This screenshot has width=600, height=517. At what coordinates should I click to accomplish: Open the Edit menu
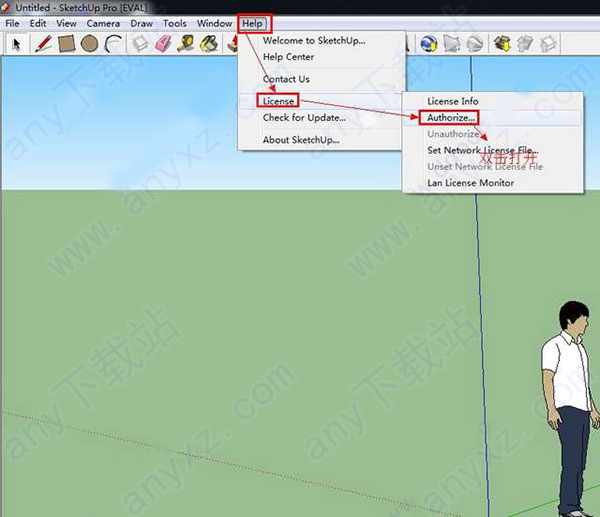(38, 23)
